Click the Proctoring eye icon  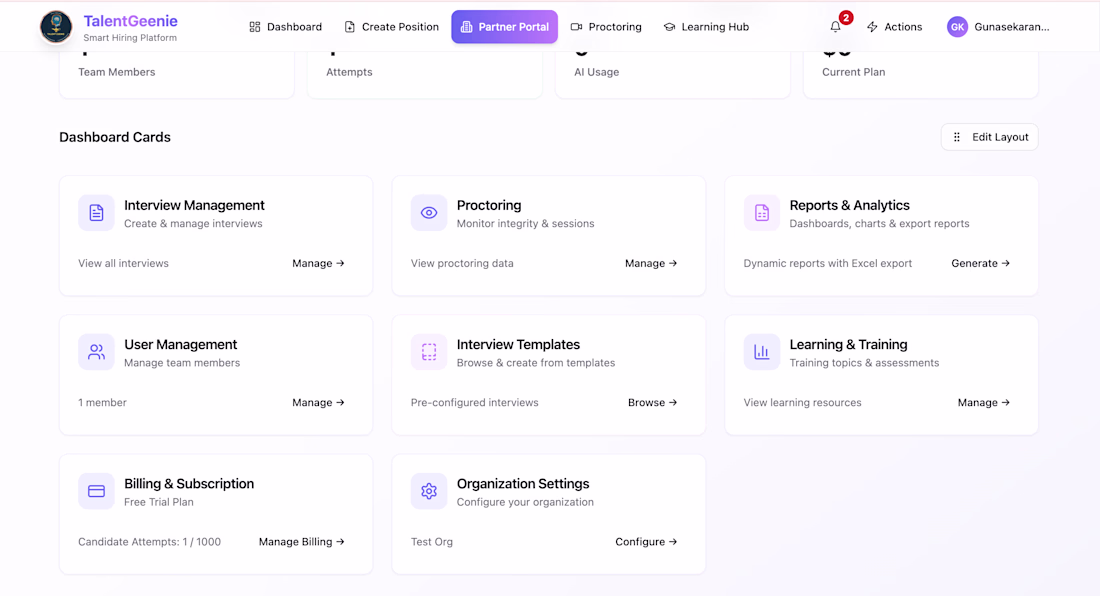(429, 212)
